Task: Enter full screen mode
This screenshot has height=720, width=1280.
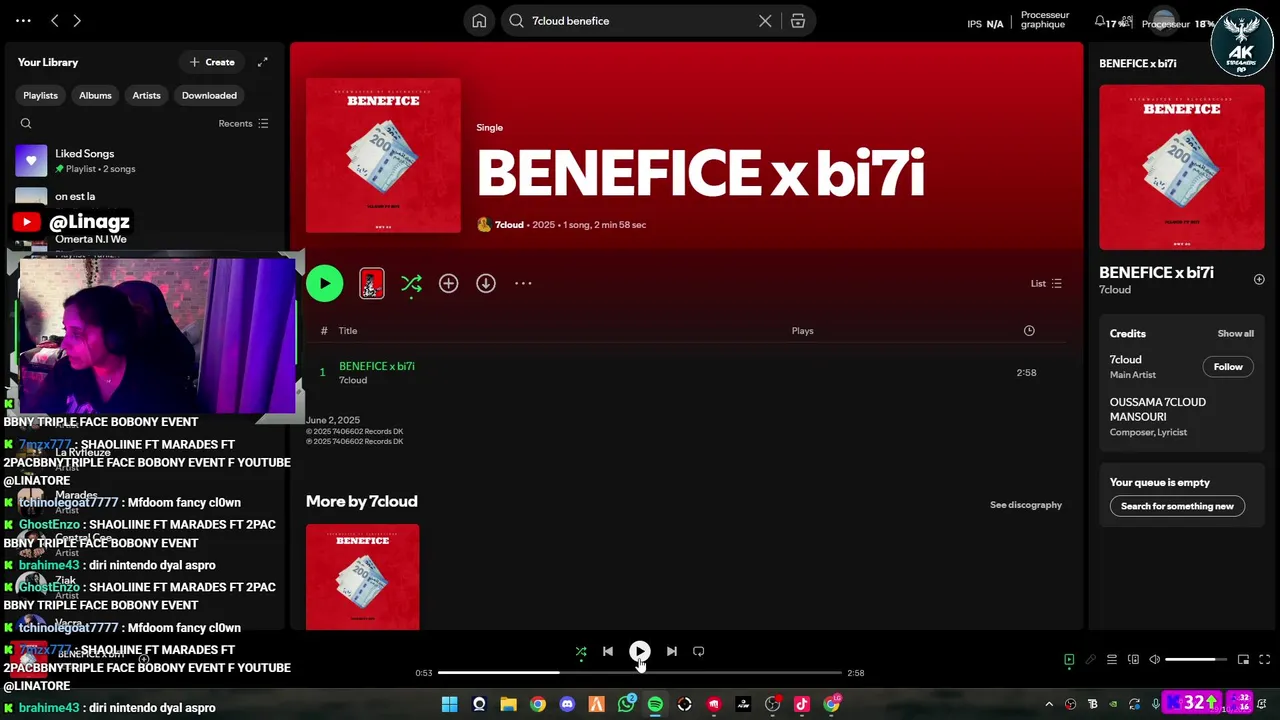Action: tap(1264, 660)
